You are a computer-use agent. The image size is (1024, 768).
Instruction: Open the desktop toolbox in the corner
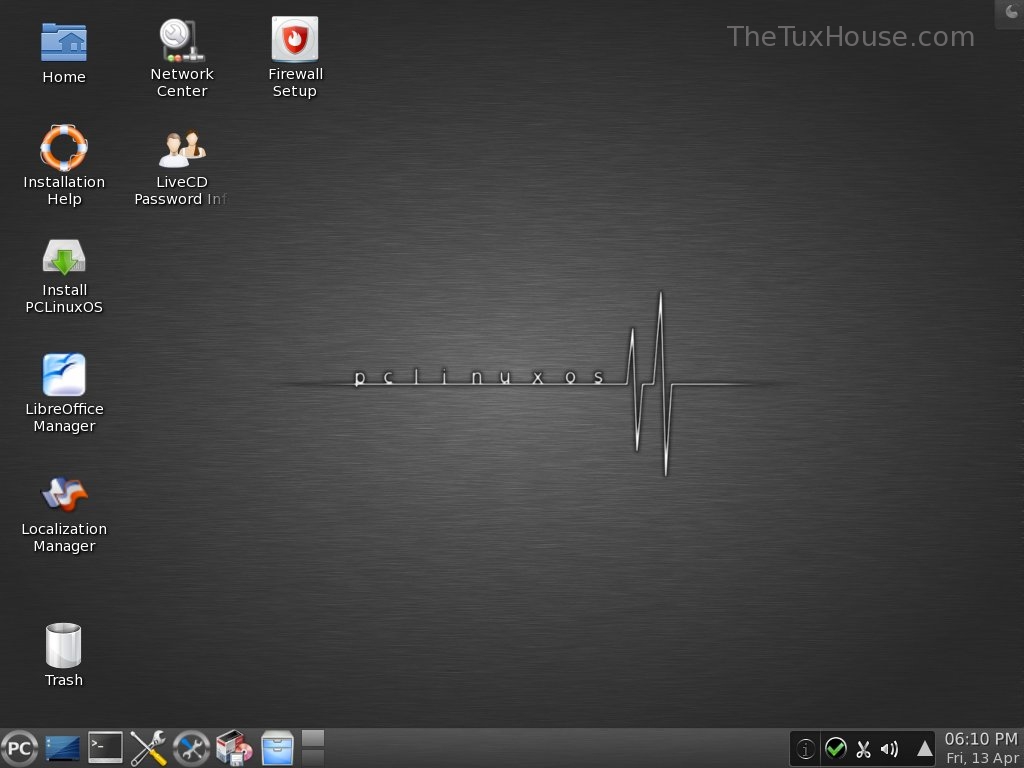point(1011,12)
